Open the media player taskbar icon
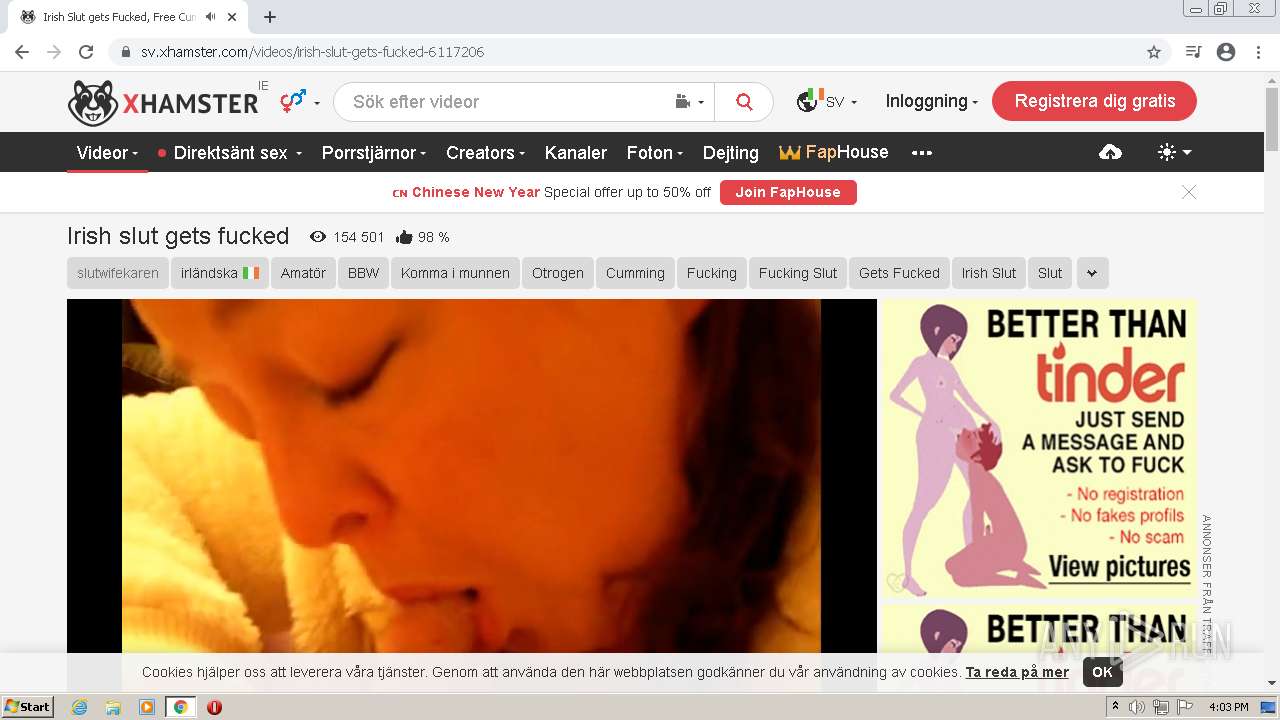The width and height of the screenshot is (1280, 720). [x=147, y=707]
